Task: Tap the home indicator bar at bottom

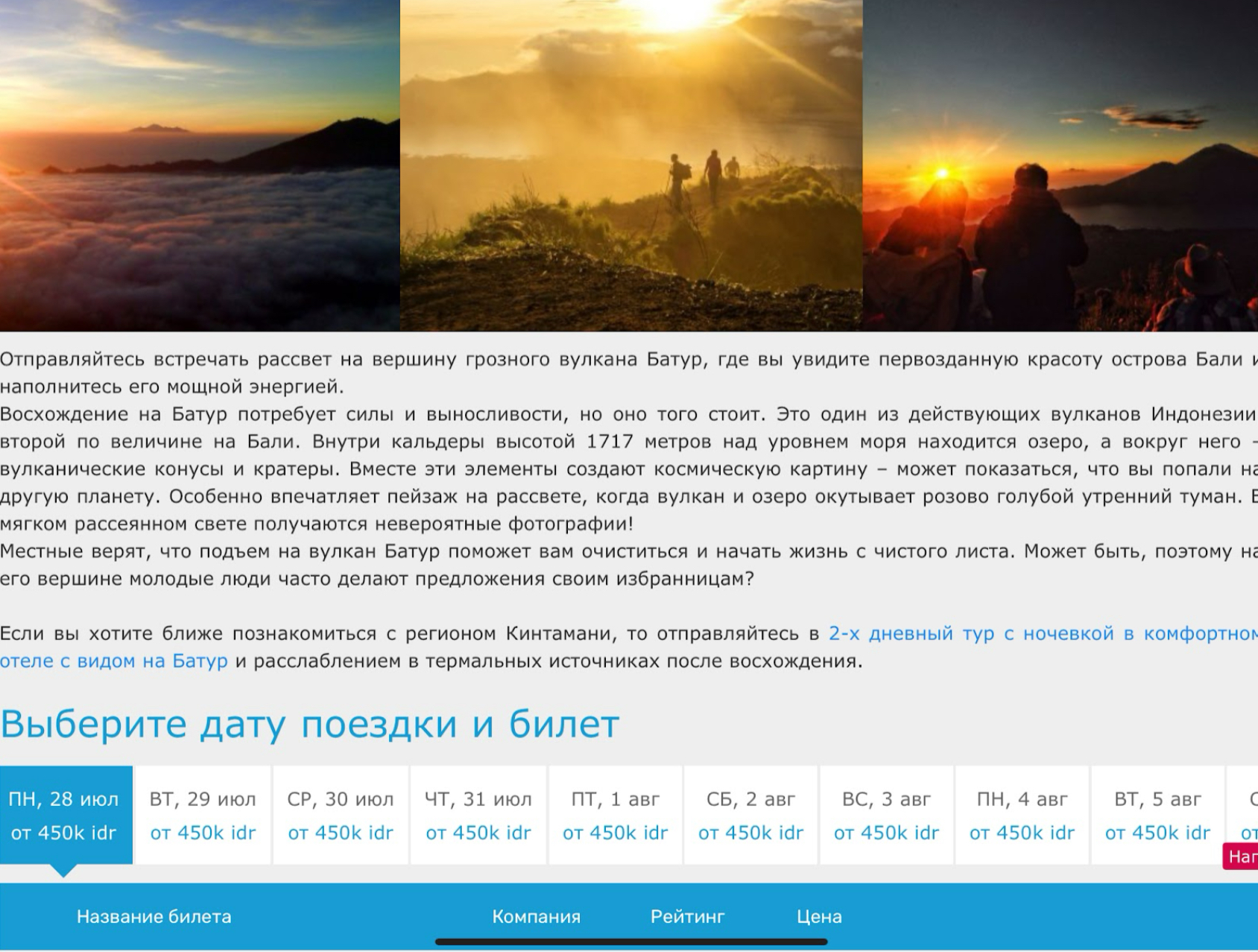Action: tap(631, 942)
